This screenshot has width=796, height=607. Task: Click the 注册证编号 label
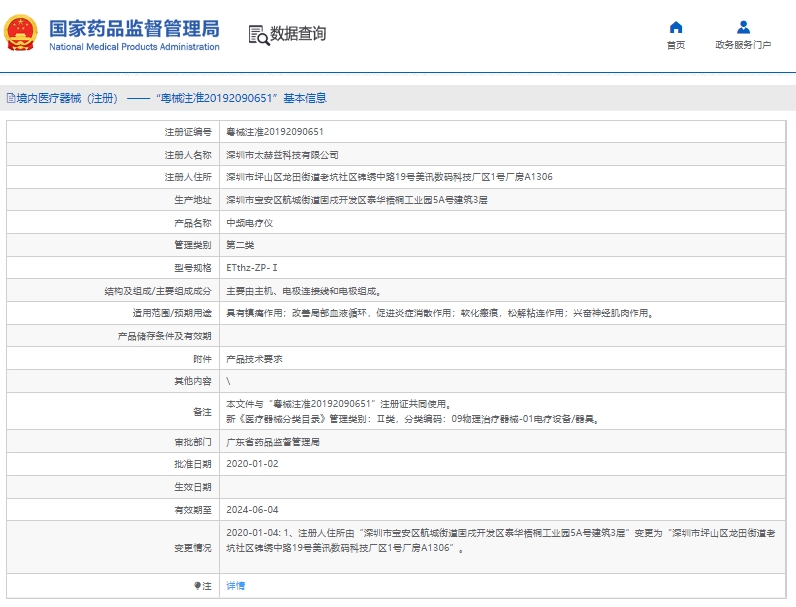(x=188, y=132)
